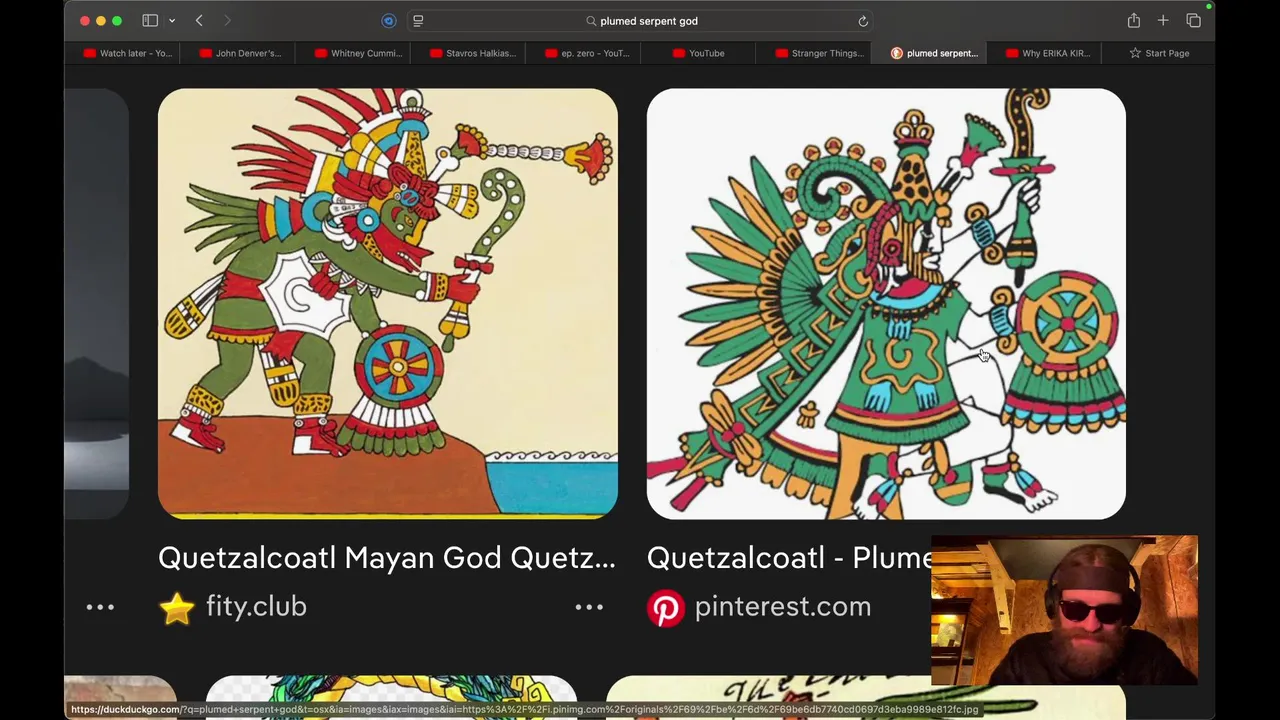Viewport: 1280px width, 720px height.
Task: Open the sidebar tab group dropdown arrow
Action: click(172, 21)
